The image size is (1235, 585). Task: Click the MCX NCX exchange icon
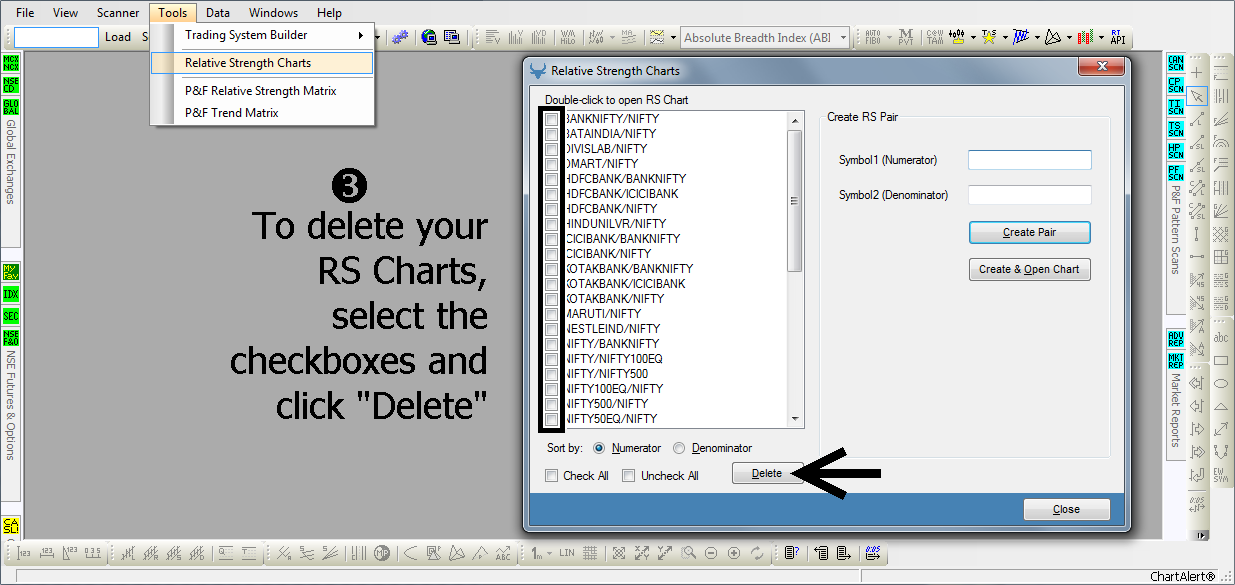11,64
